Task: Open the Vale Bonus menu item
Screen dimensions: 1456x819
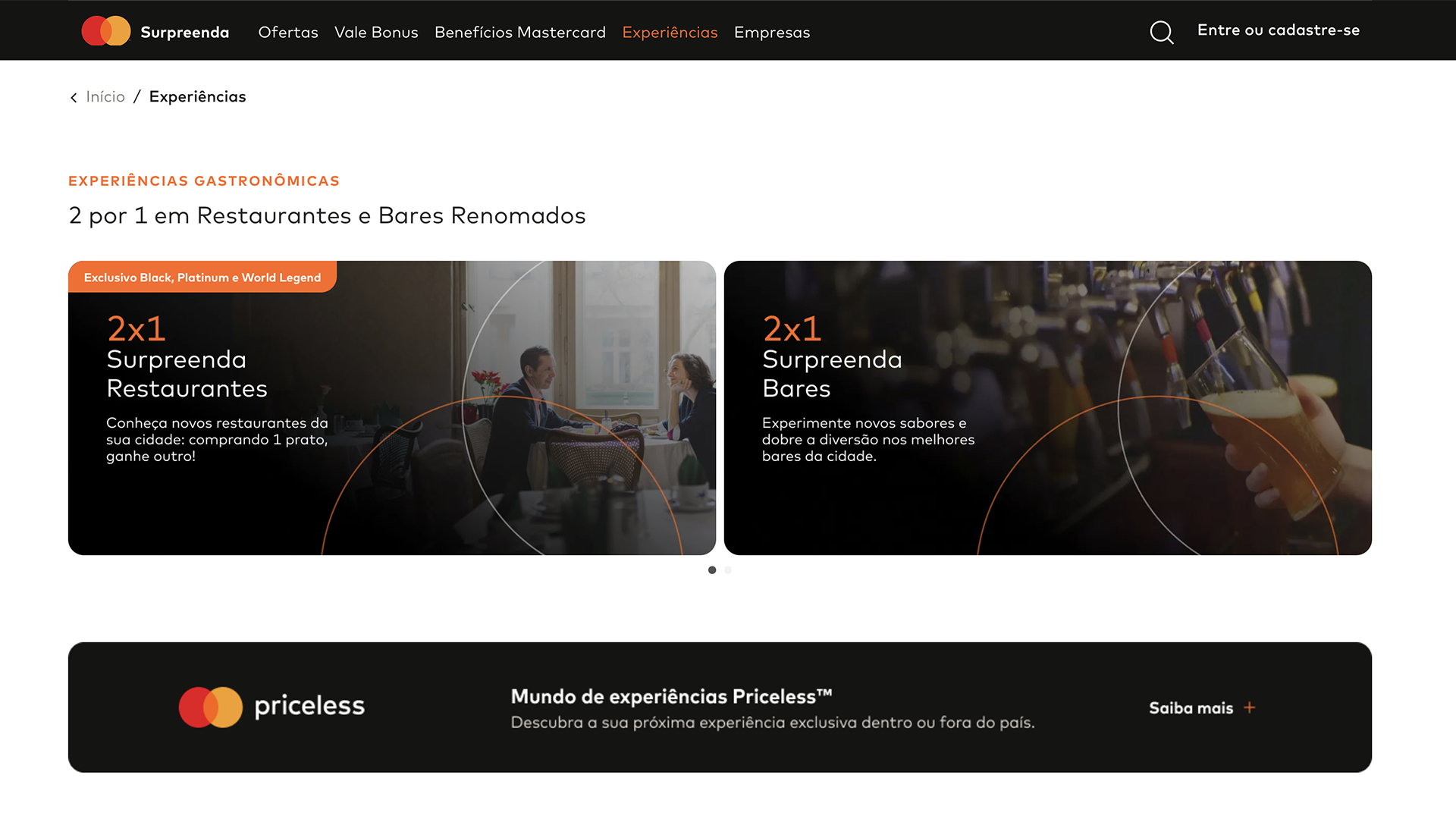Action: (376, 32)
